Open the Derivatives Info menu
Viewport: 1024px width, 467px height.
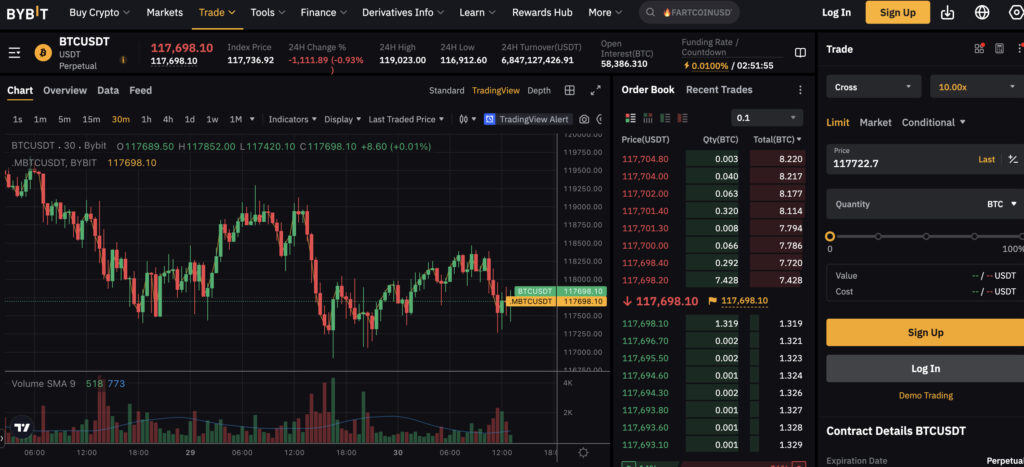click(403, 12)
